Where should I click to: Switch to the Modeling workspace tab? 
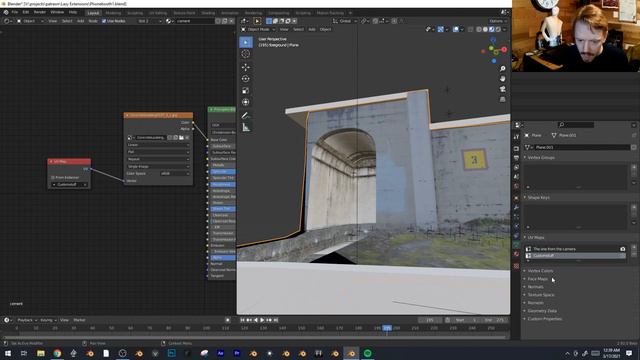tap(113, 13)
